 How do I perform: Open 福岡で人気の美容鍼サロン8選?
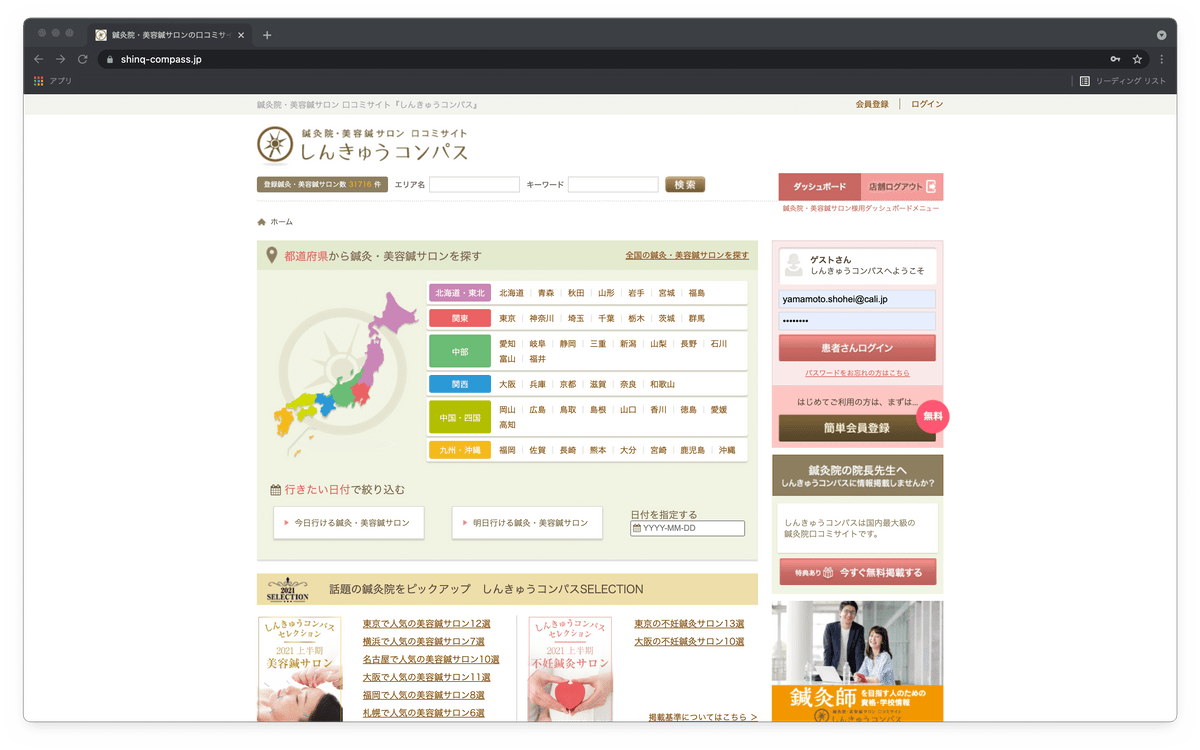(423, 695)
